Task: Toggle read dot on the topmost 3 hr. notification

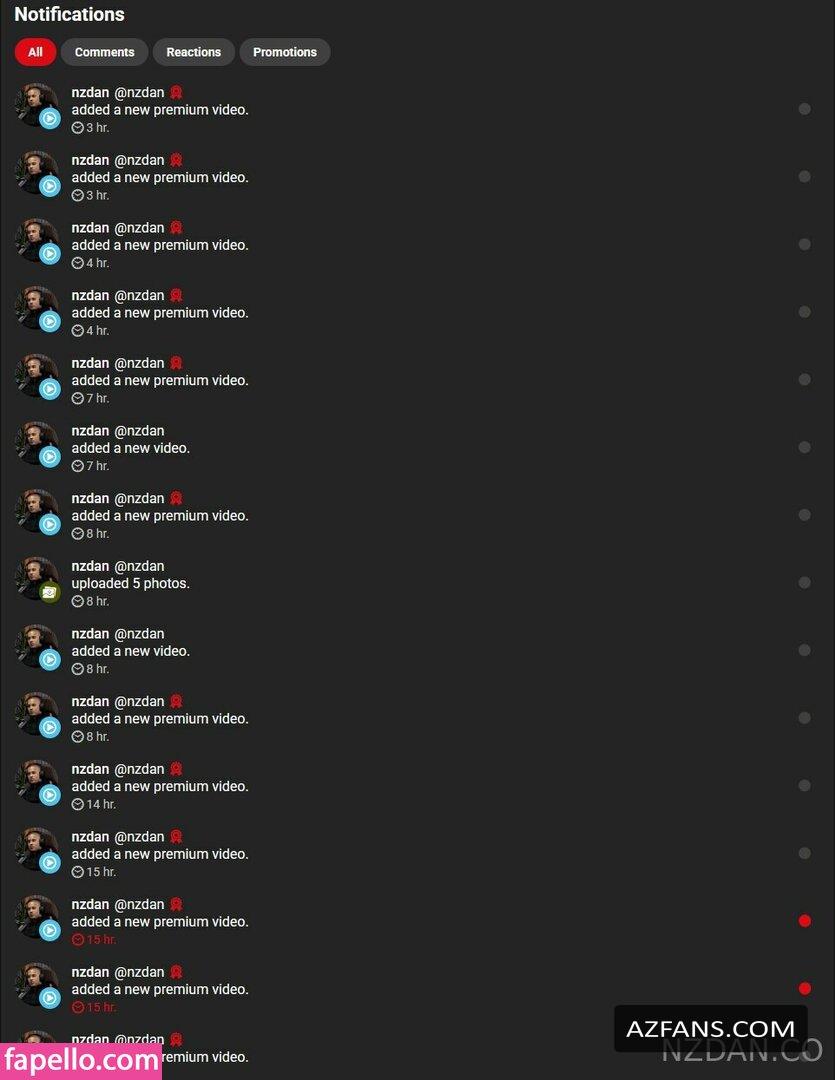Action: pyautogui.click(x=804, y=109)
